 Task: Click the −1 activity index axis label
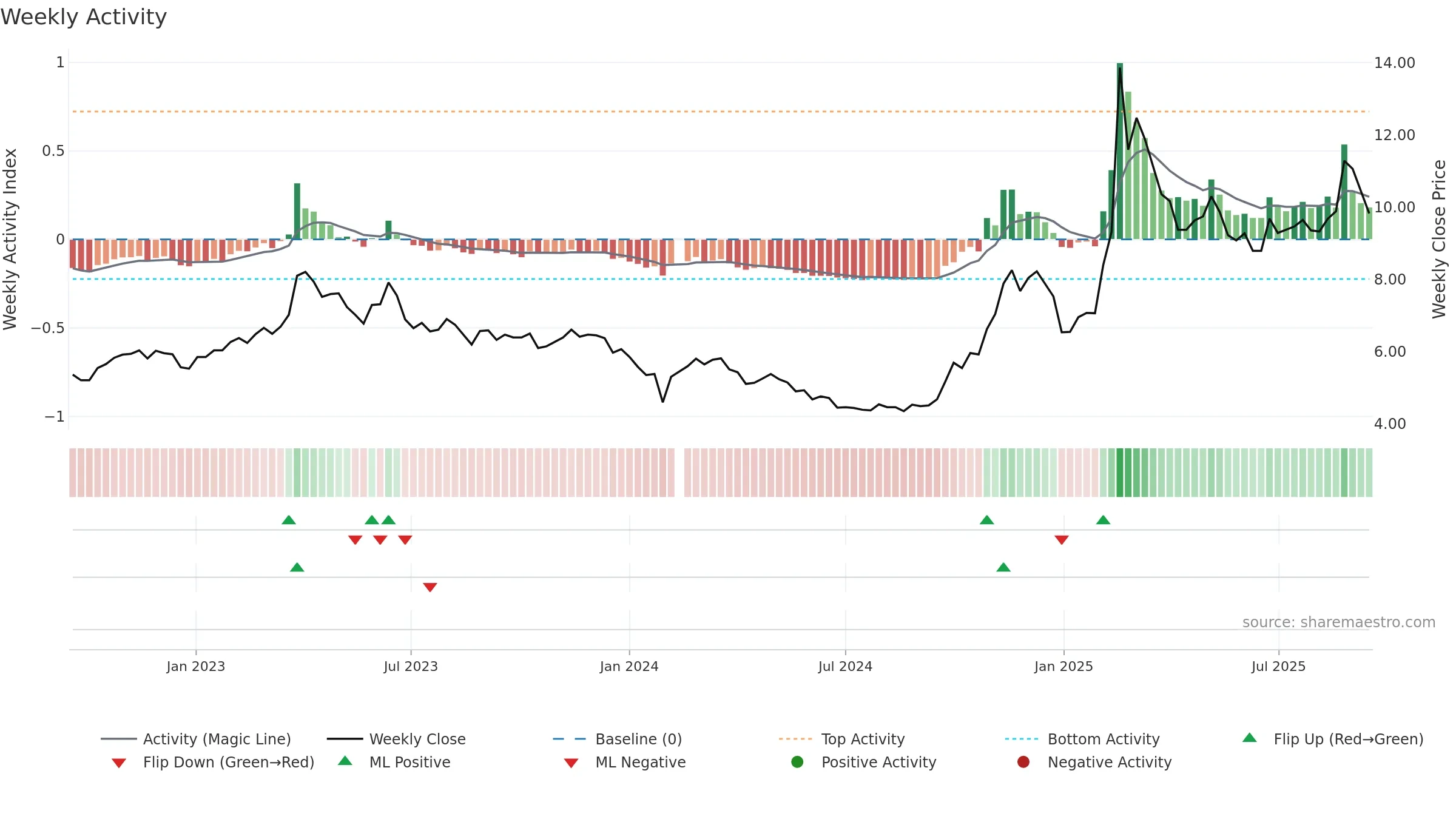pyautogui.click(x=54, y=417)
